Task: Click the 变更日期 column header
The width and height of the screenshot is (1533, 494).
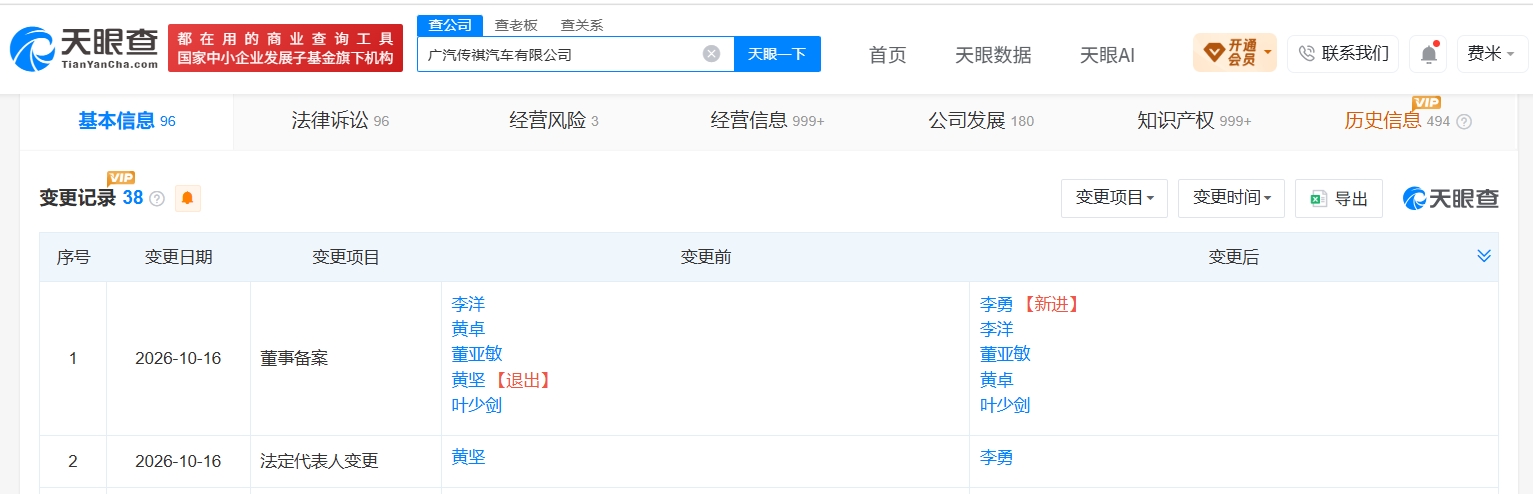Action: click(178, 257)
